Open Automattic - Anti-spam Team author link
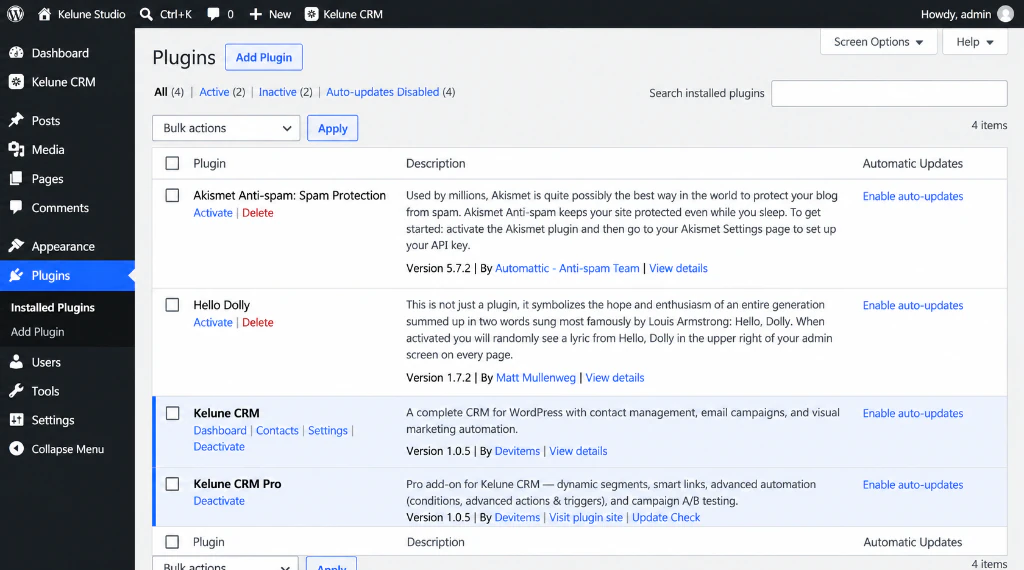Viewport: 1024px width, 570px height. tap(567, 268)
